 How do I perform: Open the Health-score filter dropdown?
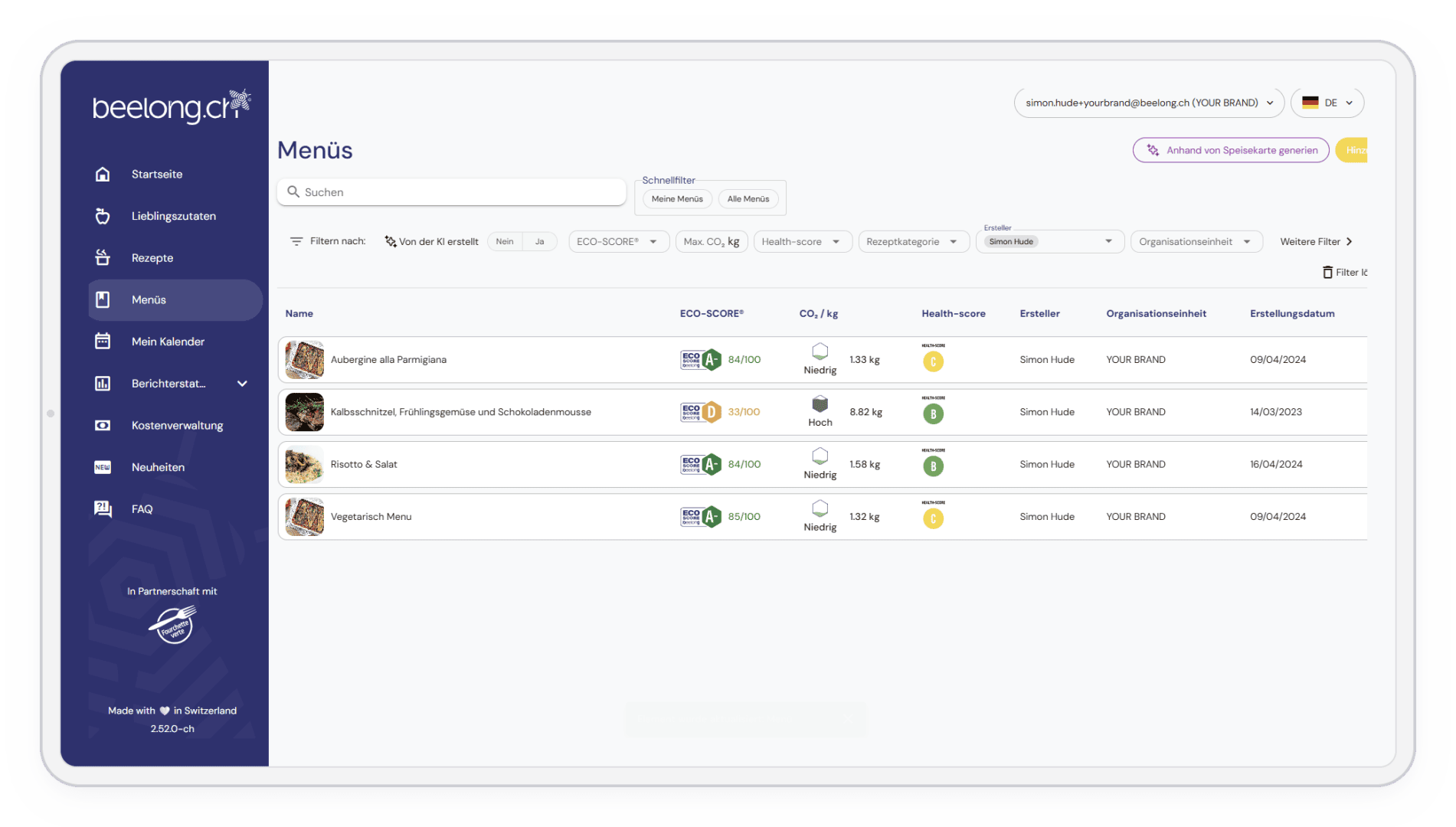pyautogui.click(x=802, y=241)
